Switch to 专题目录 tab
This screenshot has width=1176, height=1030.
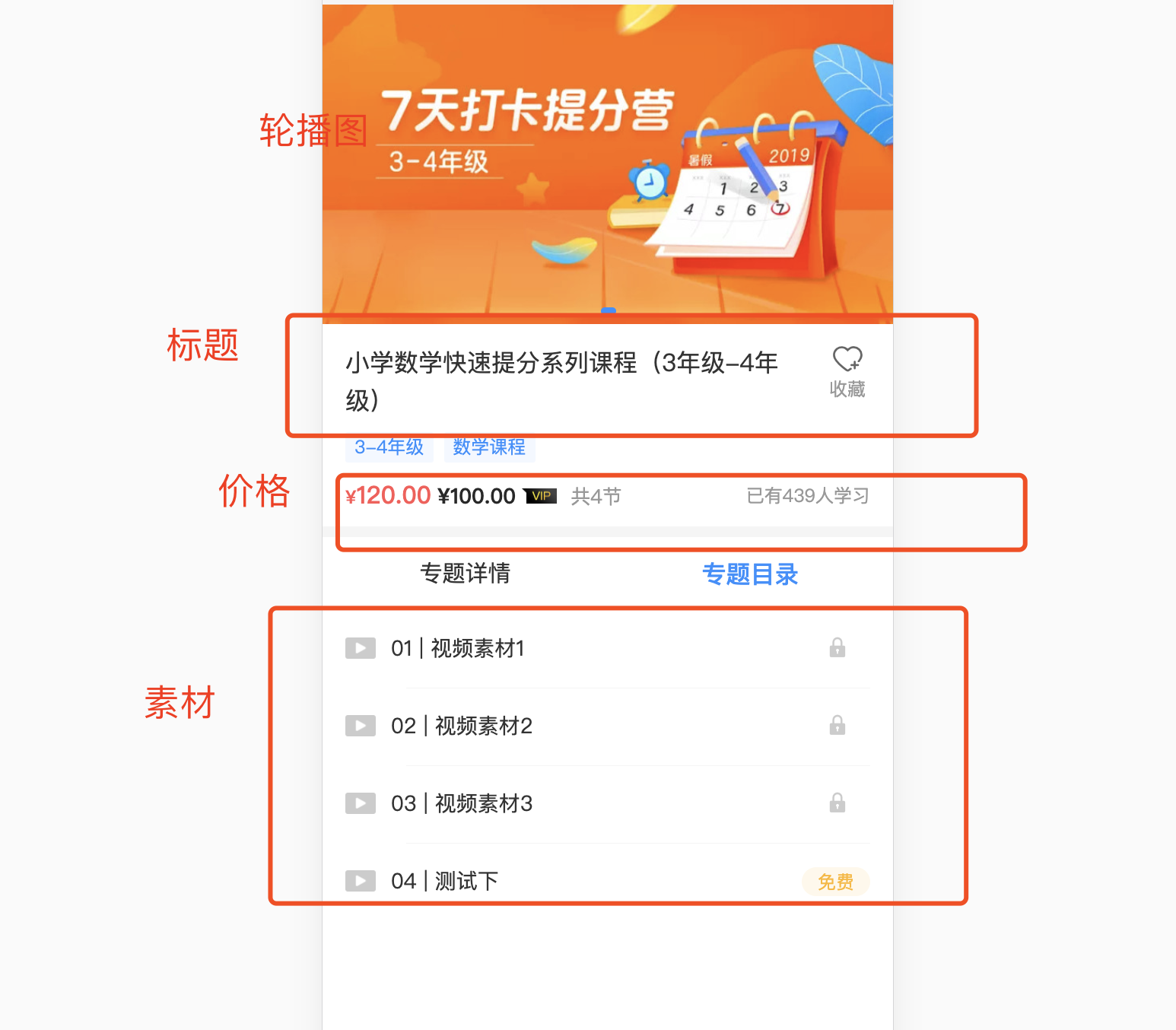tap(750, 574)
